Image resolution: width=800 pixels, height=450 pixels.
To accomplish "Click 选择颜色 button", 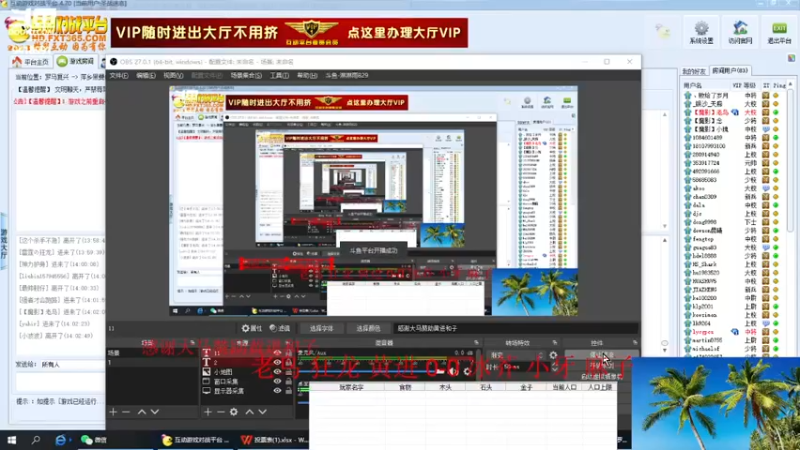I will pos(368,328).
